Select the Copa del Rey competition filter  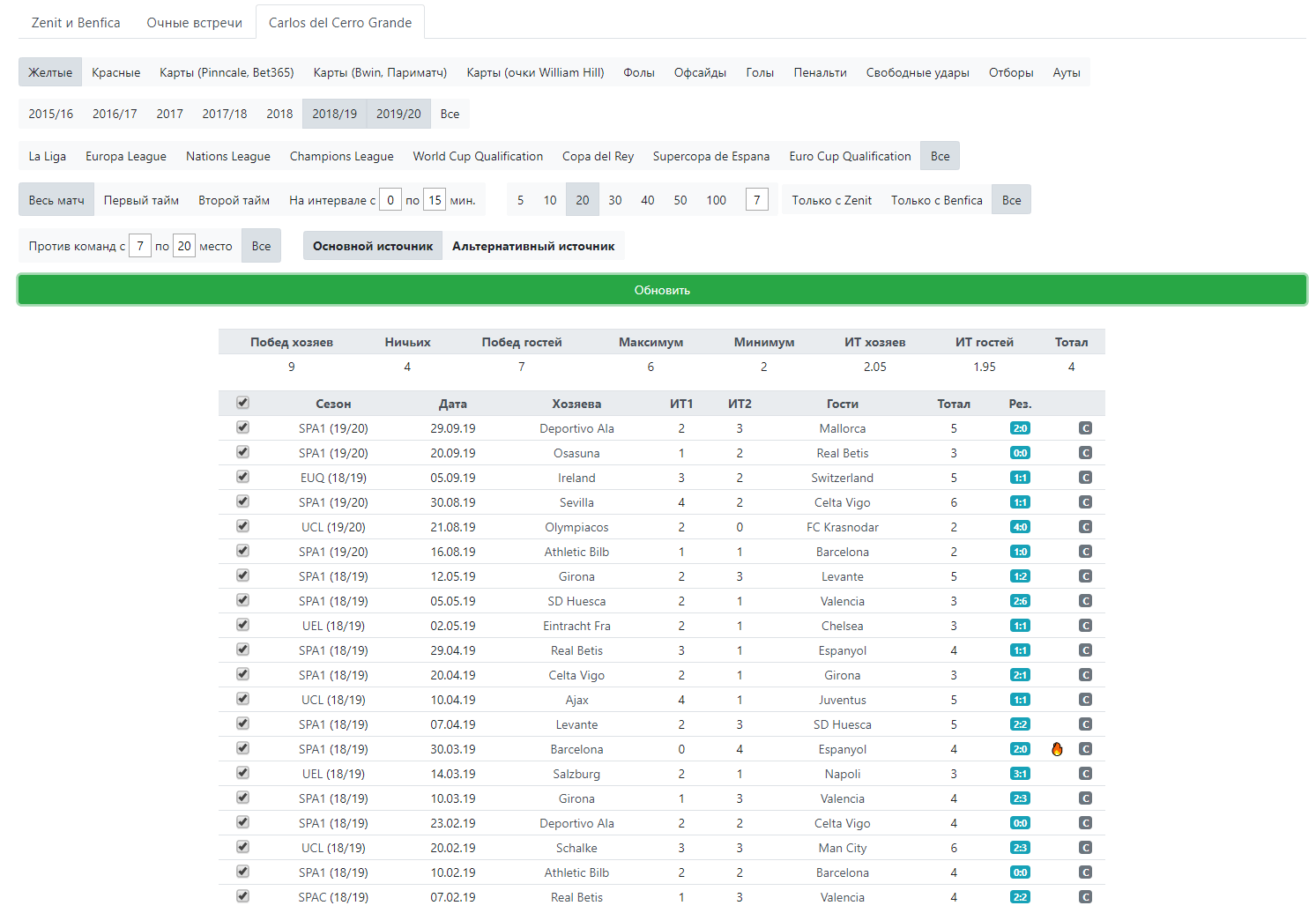598,156
